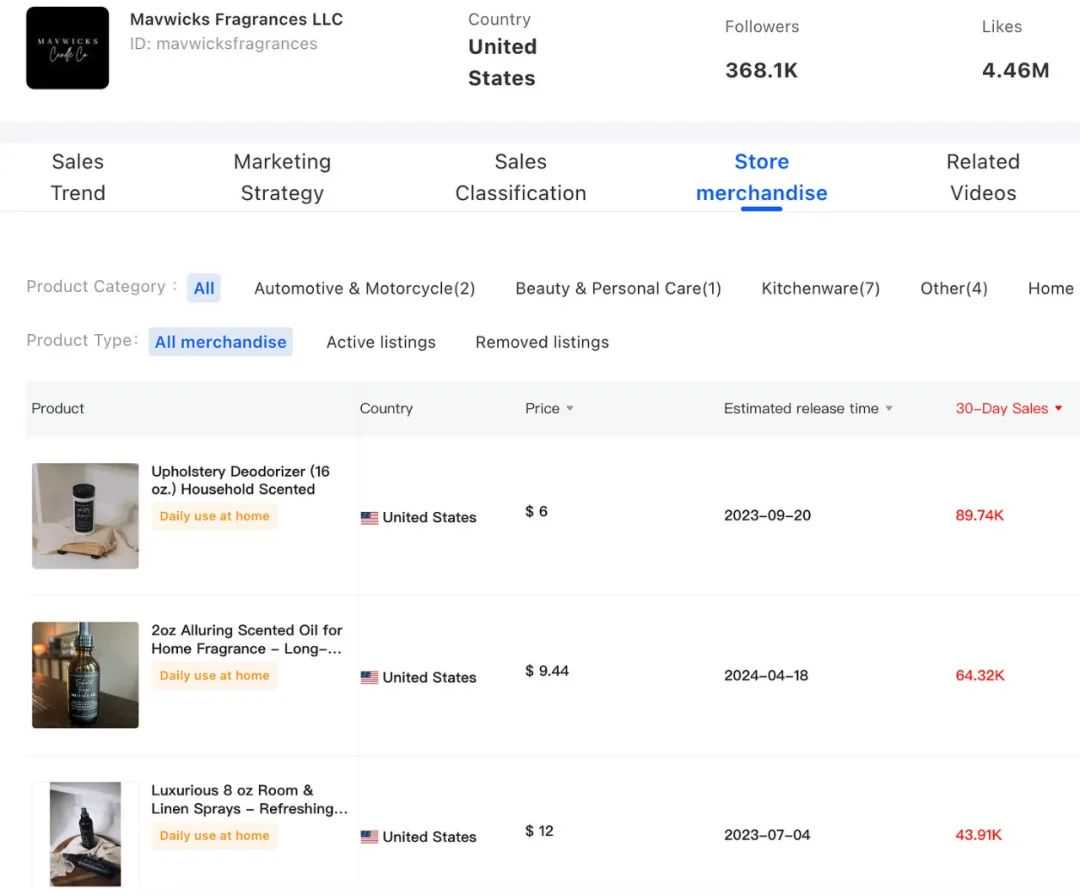Select the Store merchandise tab
This screenshot has height=895, width=1080.
click(x=761, y=177)
